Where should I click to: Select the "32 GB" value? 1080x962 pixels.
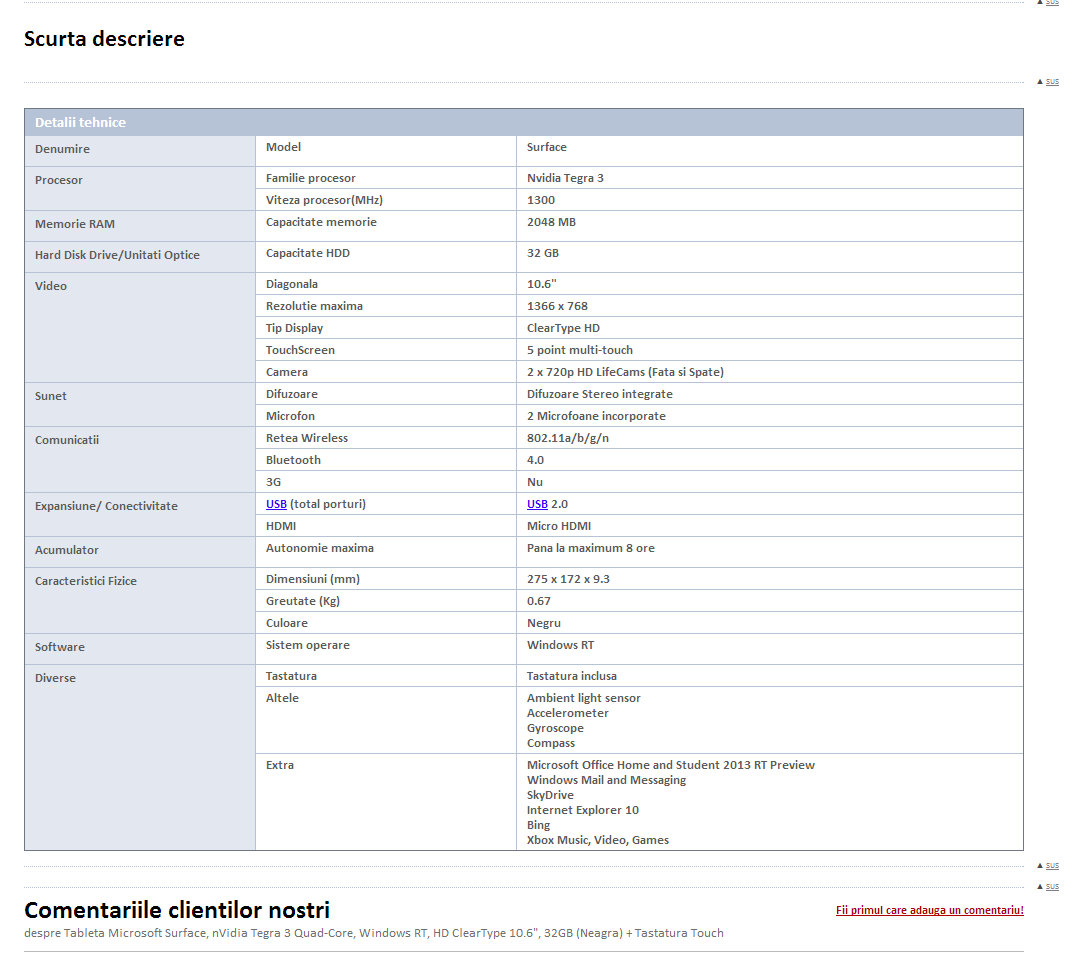pyautogui.click(x=543, y=253)
